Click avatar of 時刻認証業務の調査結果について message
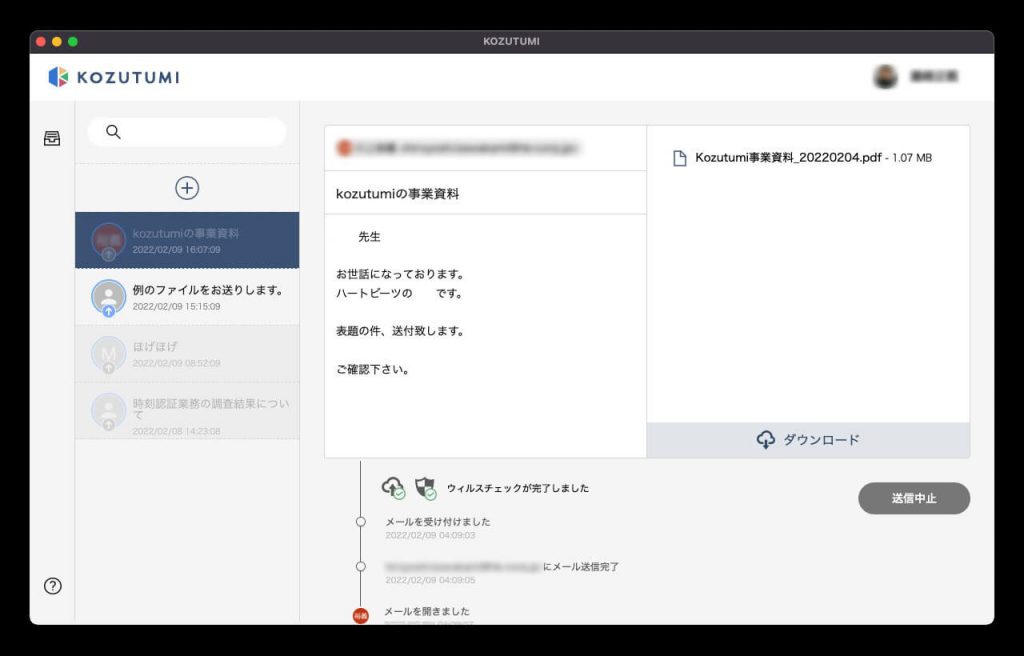Image resolution: width=1024 pixels, height=656 pixels. (x=108, y=411)
